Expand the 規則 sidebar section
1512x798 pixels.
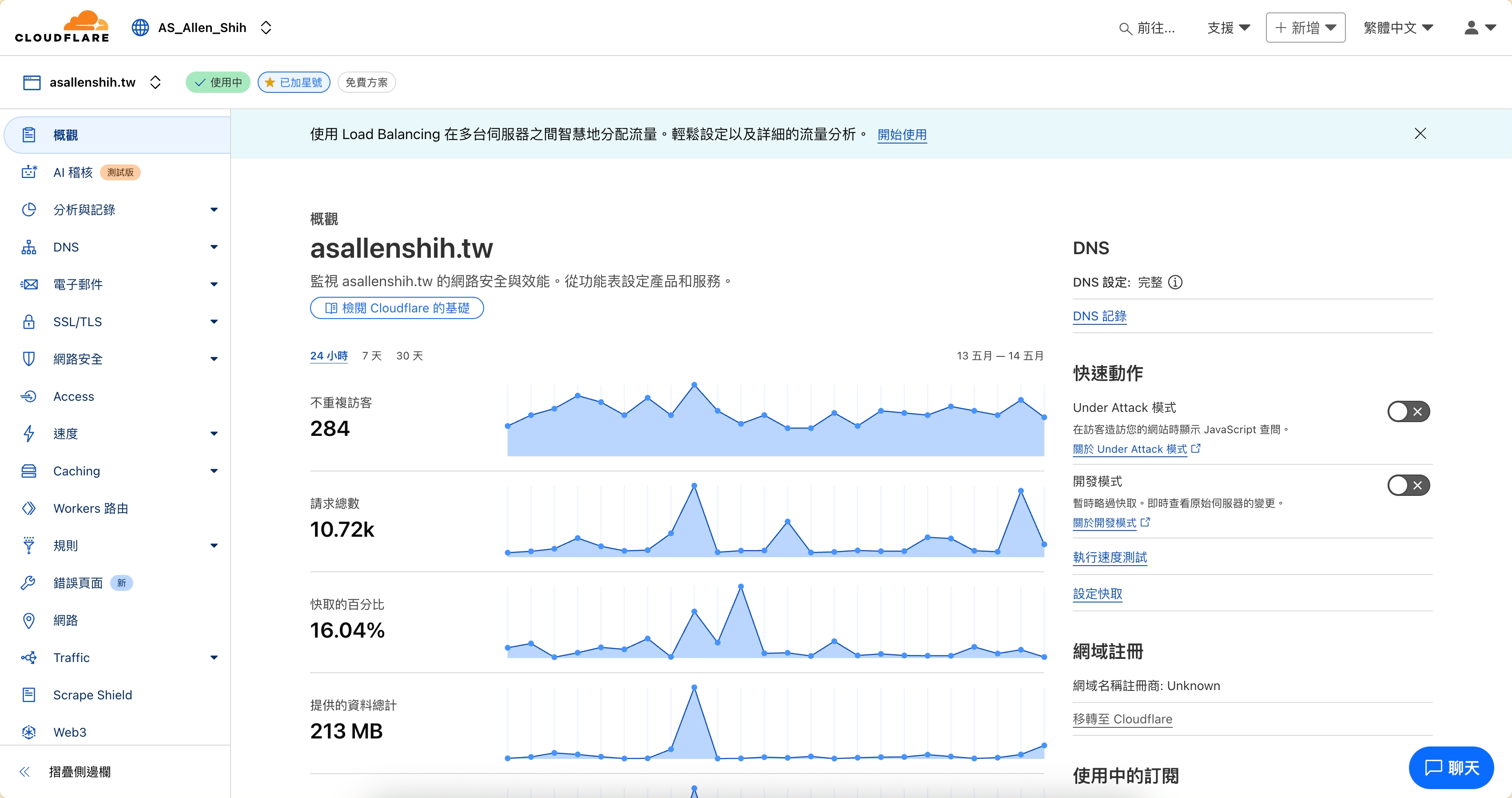[x=214, y=546]
